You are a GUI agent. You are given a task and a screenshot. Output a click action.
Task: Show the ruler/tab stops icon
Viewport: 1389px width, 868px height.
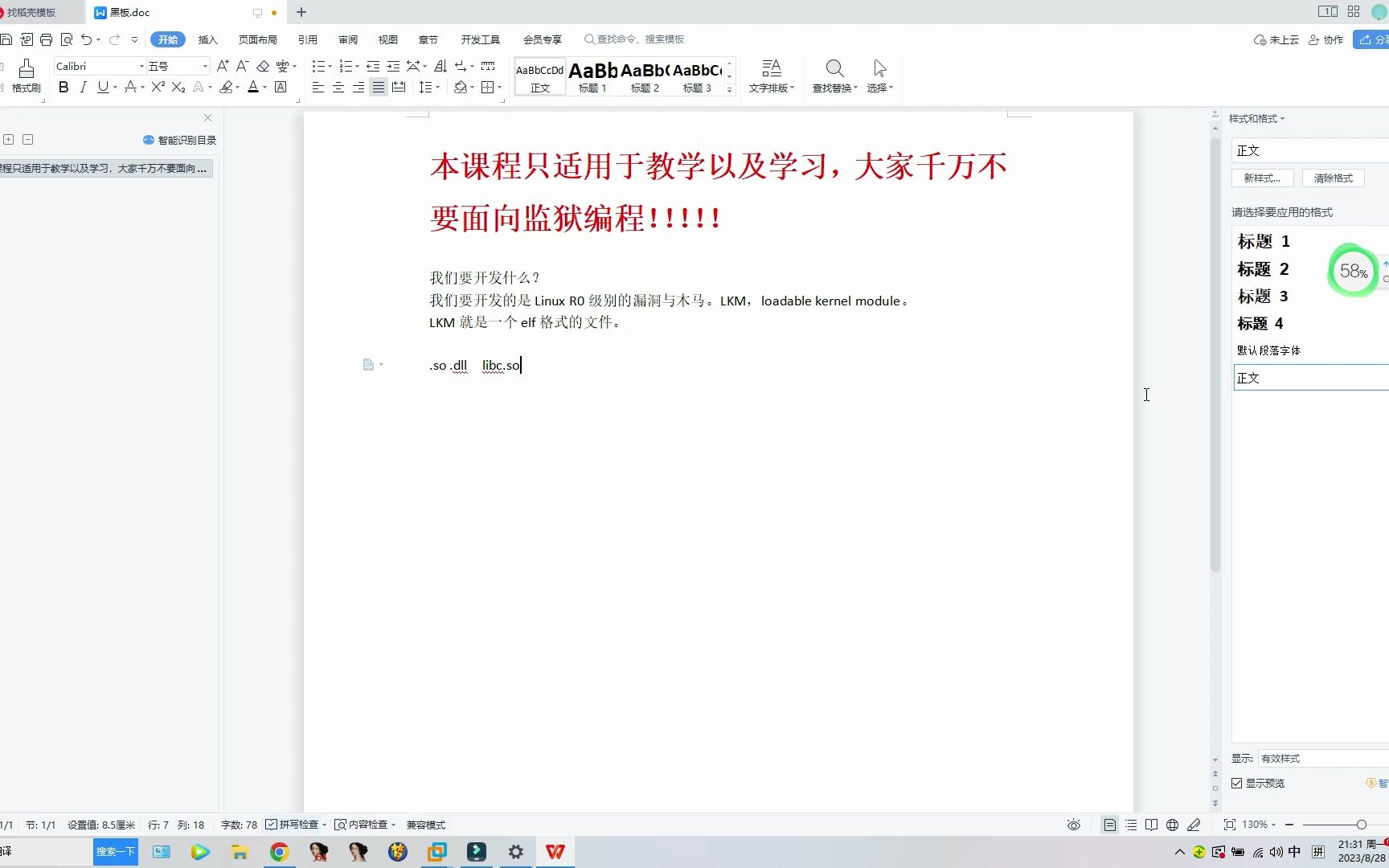pos(488,66)
